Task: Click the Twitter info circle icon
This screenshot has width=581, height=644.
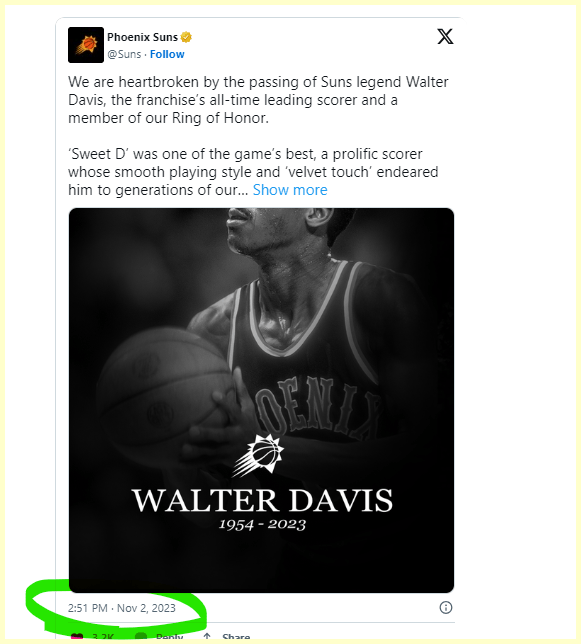Action: click(x=446, y=607)
